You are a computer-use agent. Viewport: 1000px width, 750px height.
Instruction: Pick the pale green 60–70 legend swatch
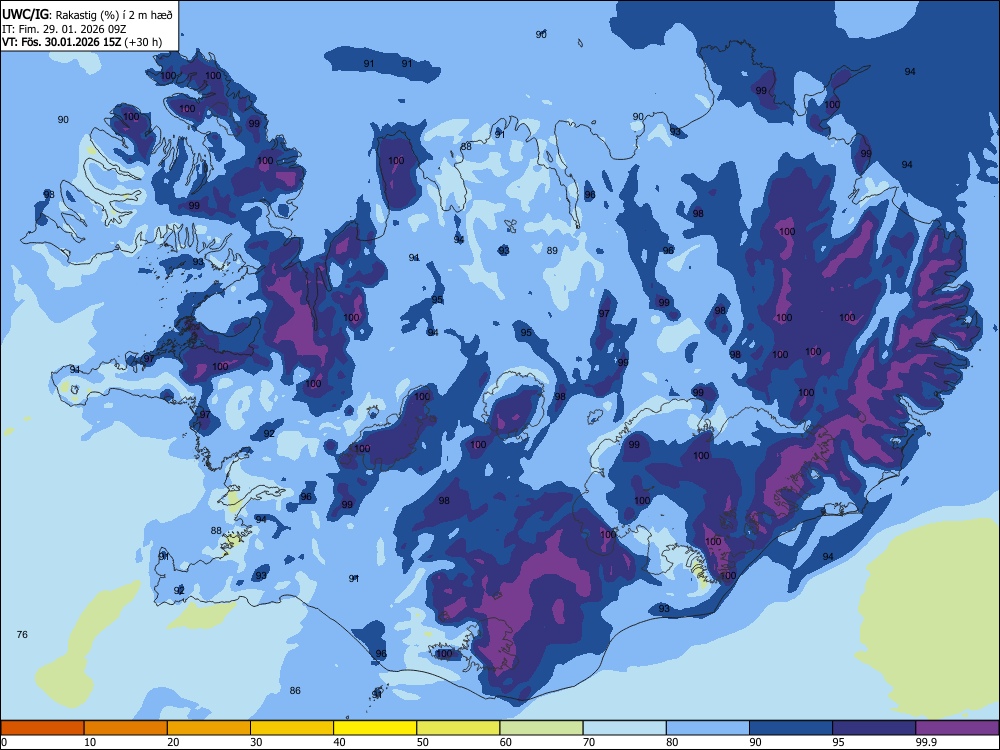pyautogui.click(x=541, y=728)
